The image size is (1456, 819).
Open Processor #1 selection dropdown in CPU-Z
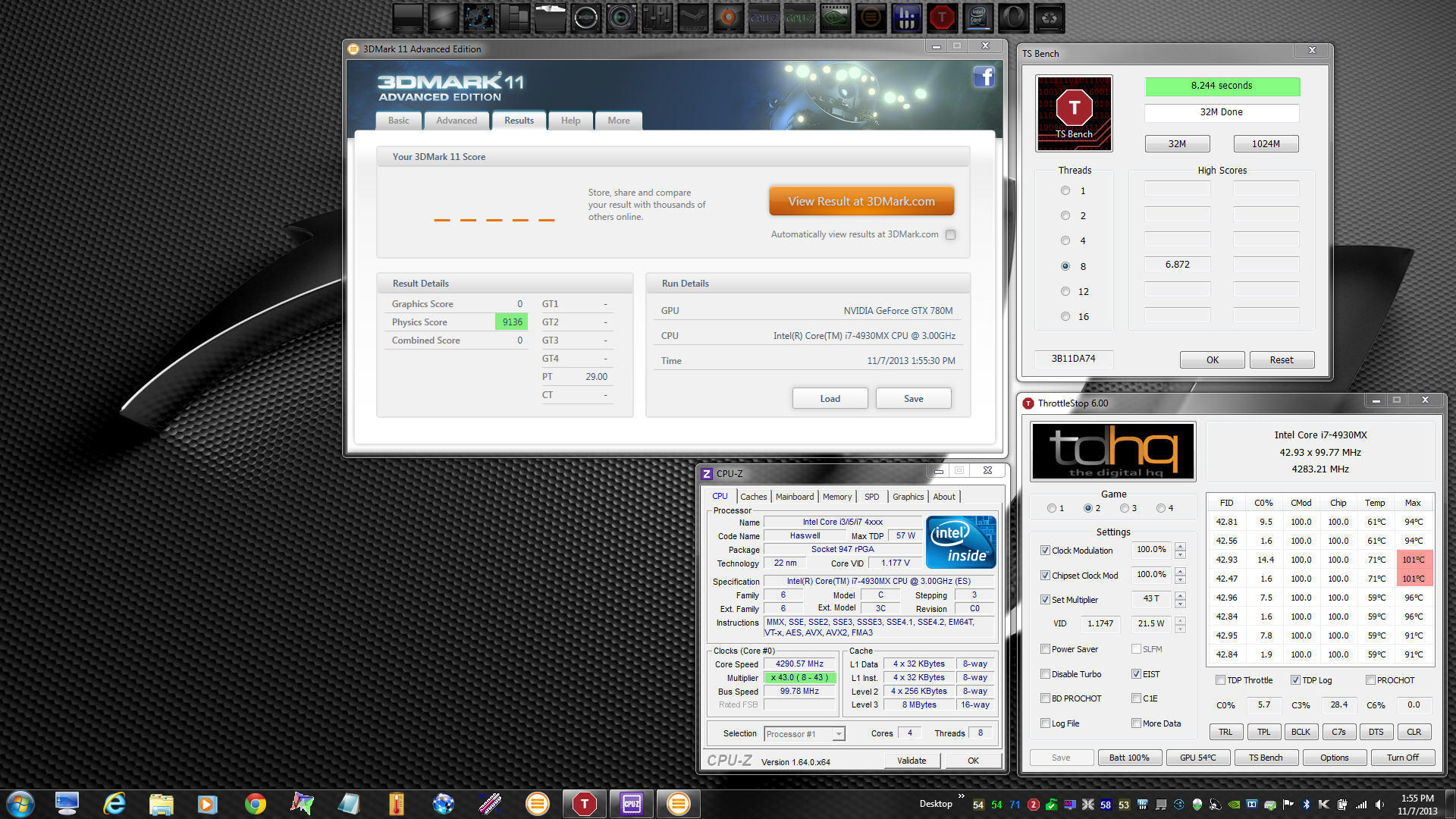[x=805, y=734]
